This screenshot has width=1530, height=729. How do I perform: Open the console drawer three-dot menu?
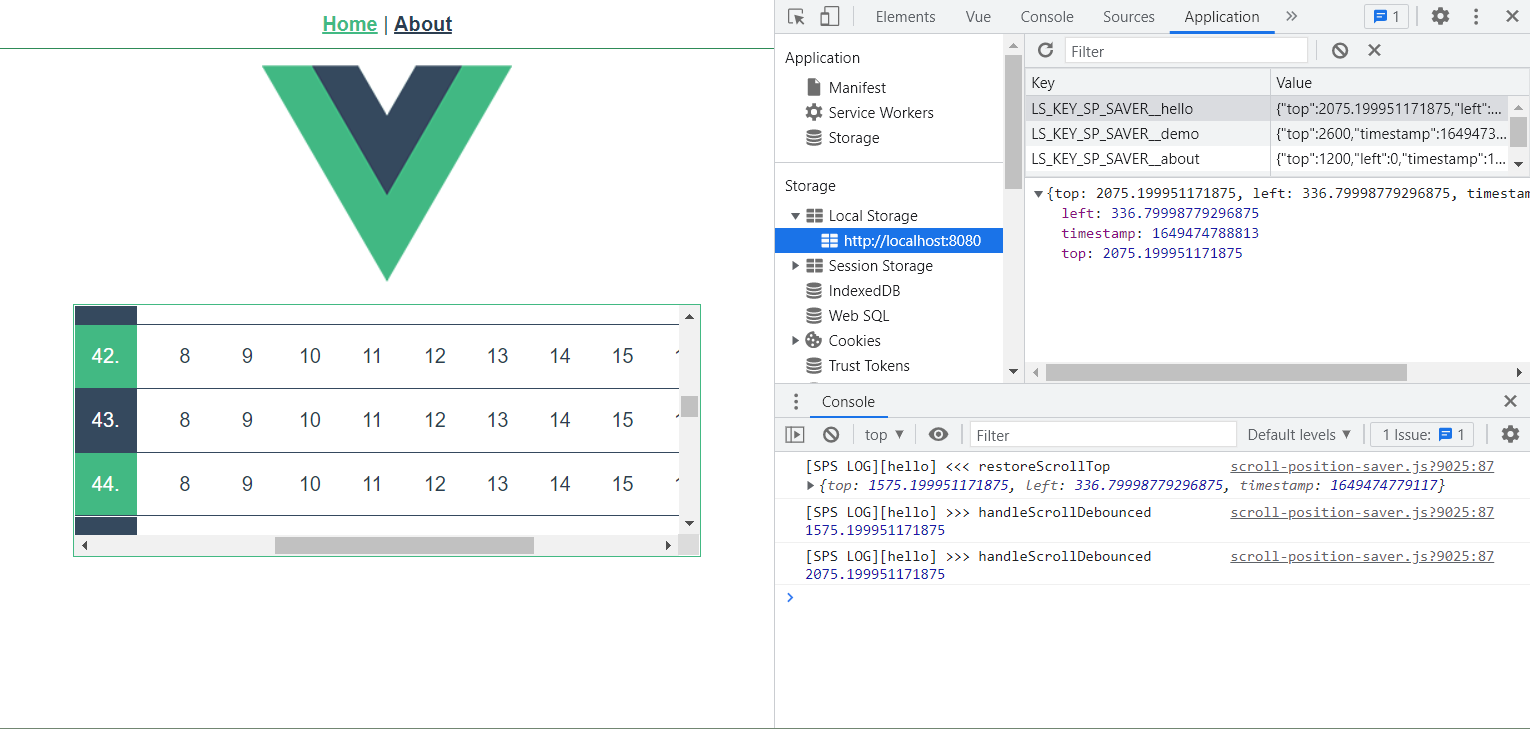pyautogui.click(x=796, y=402)
